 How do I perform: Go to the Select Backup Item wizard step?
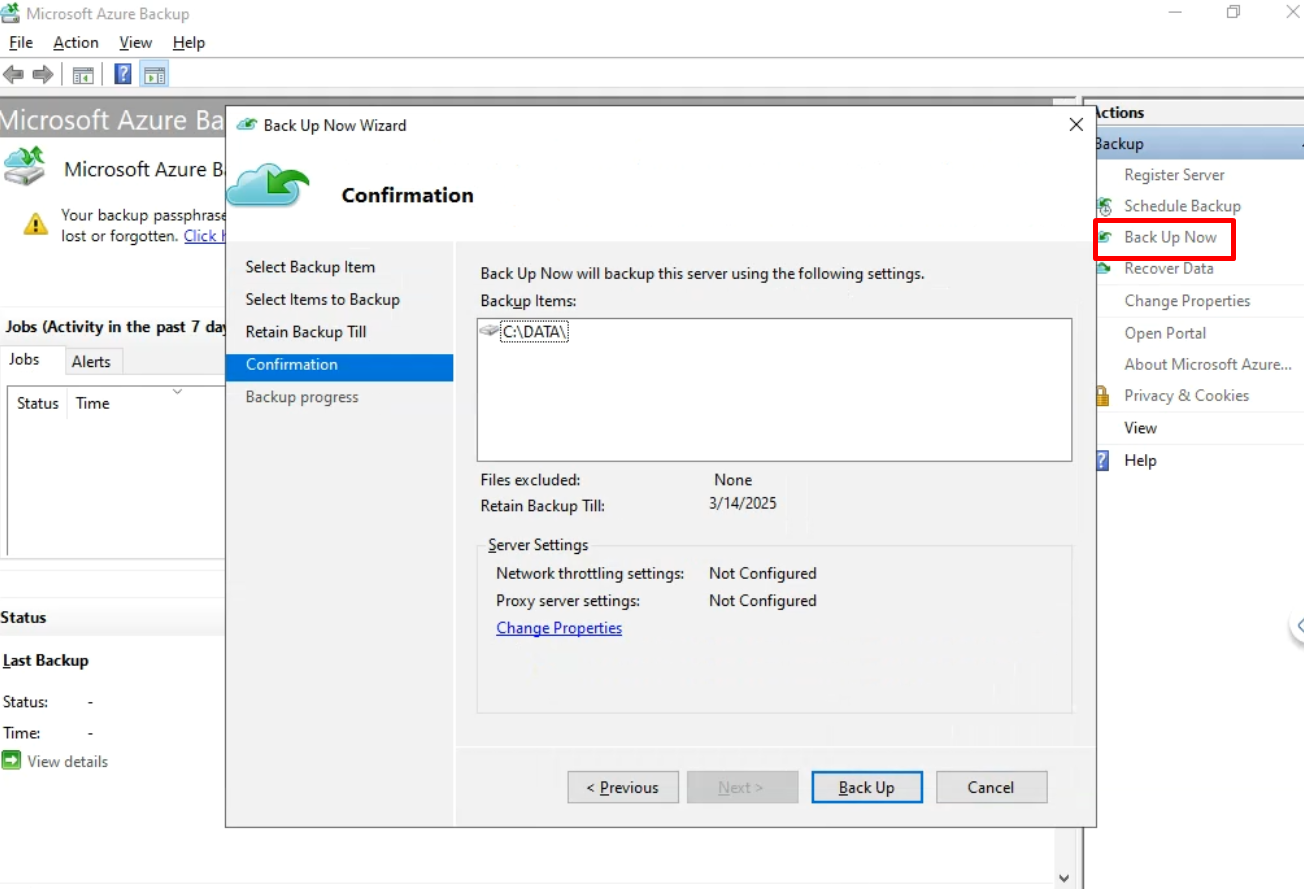(x=310, y=267)
